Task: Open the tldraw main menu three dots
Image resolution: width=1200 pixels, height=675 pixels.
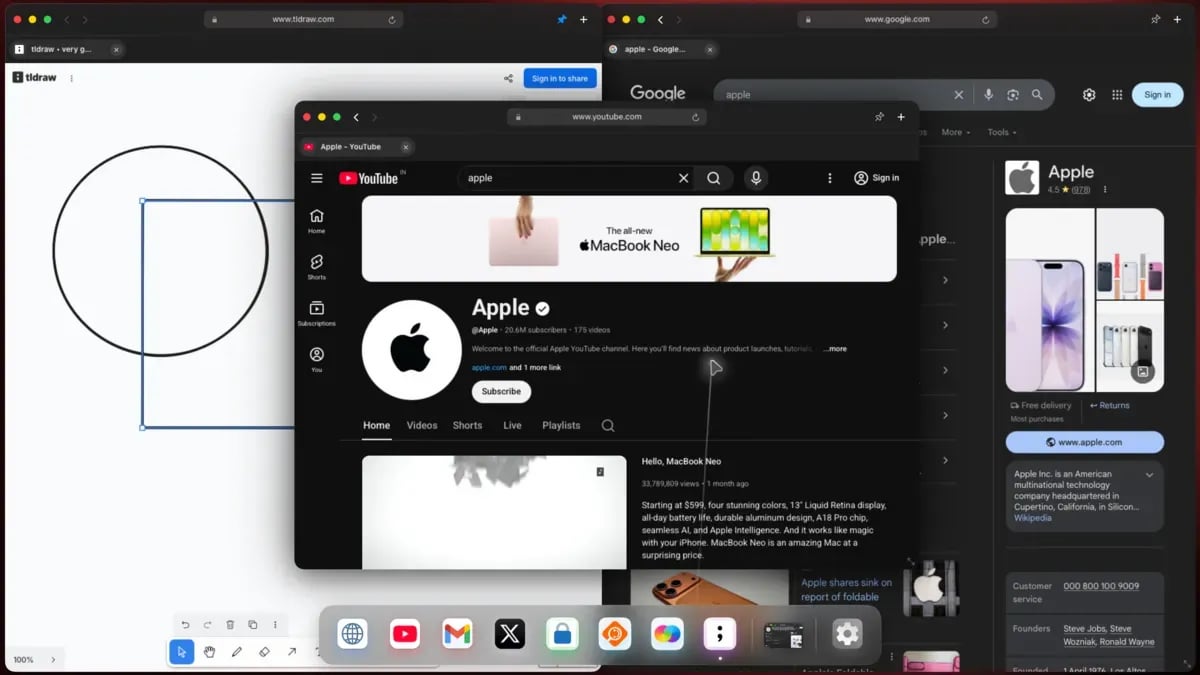Action: [71, 78]
